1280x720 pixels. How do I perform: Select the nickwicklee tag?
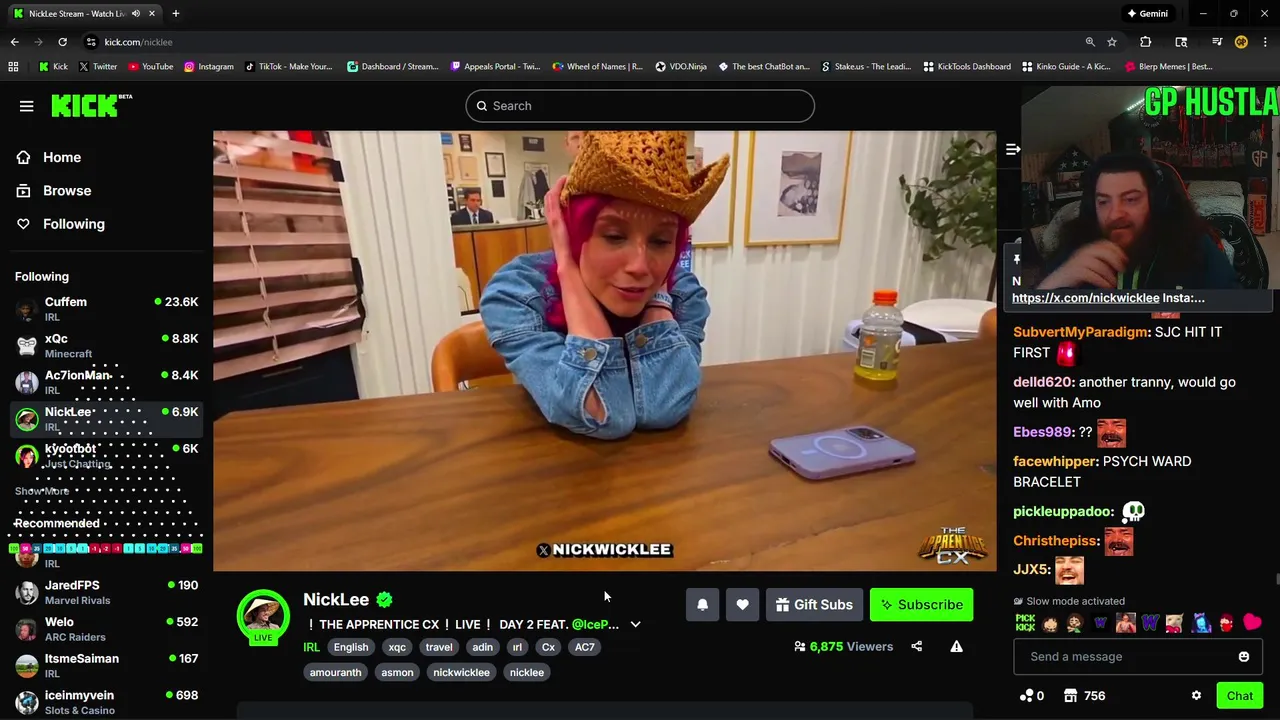(461, 673)
